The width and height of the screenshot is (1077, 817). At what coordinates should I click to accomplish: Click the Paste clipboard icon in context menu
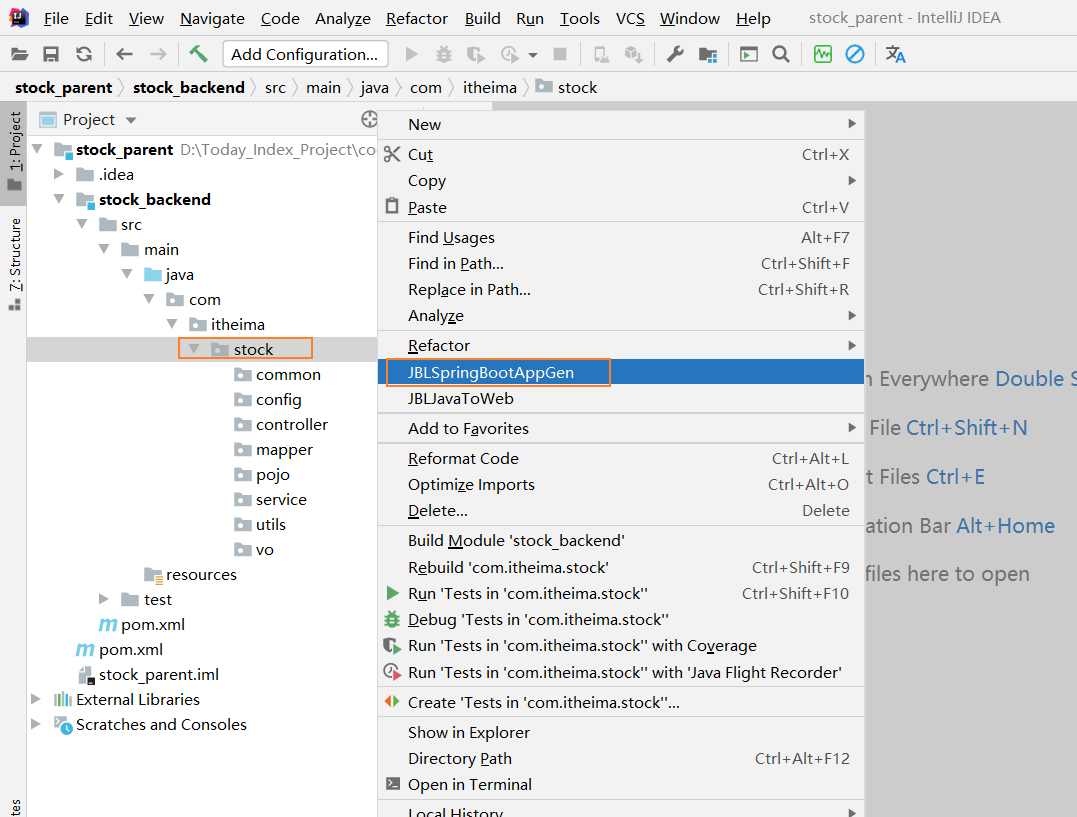point(392,206)
